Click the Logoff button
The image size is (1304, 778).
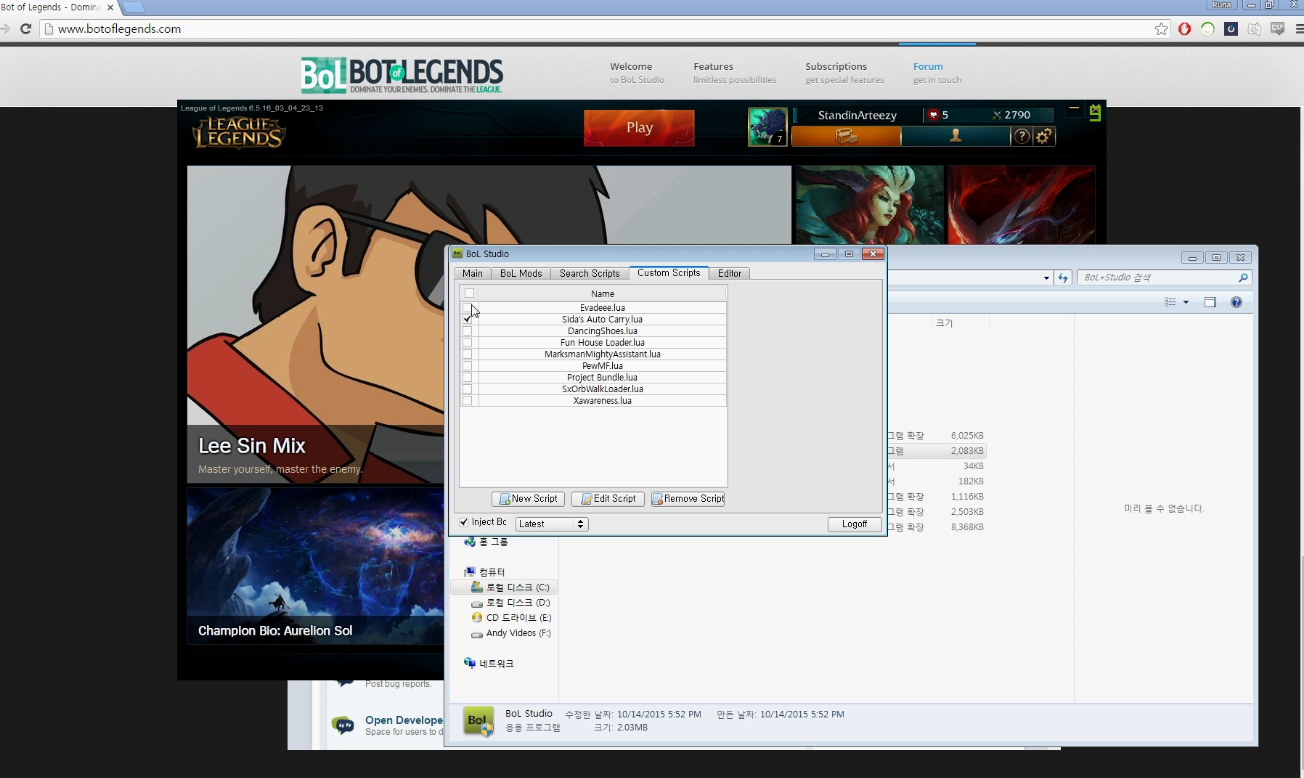point(855,524)
